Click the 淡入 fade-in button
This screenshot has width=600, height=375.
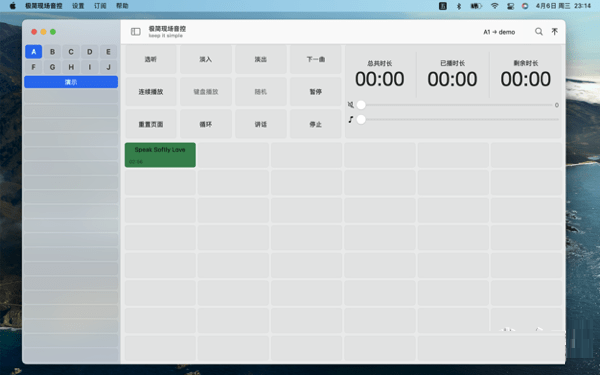[x=206, y=59]
